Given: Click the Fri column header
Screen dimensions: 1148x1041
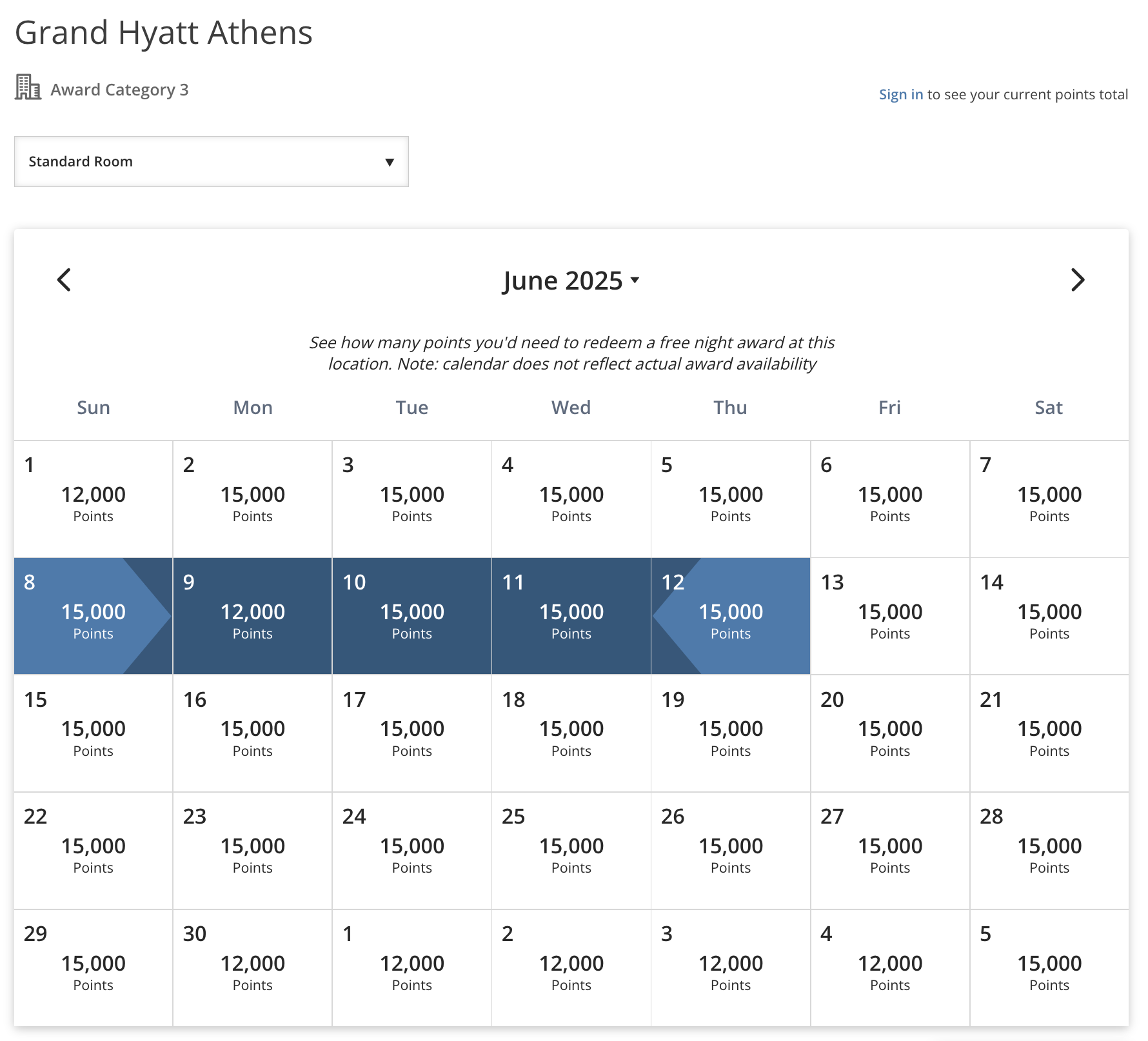Looking at the screenshot, I should (x=890, y=408).
